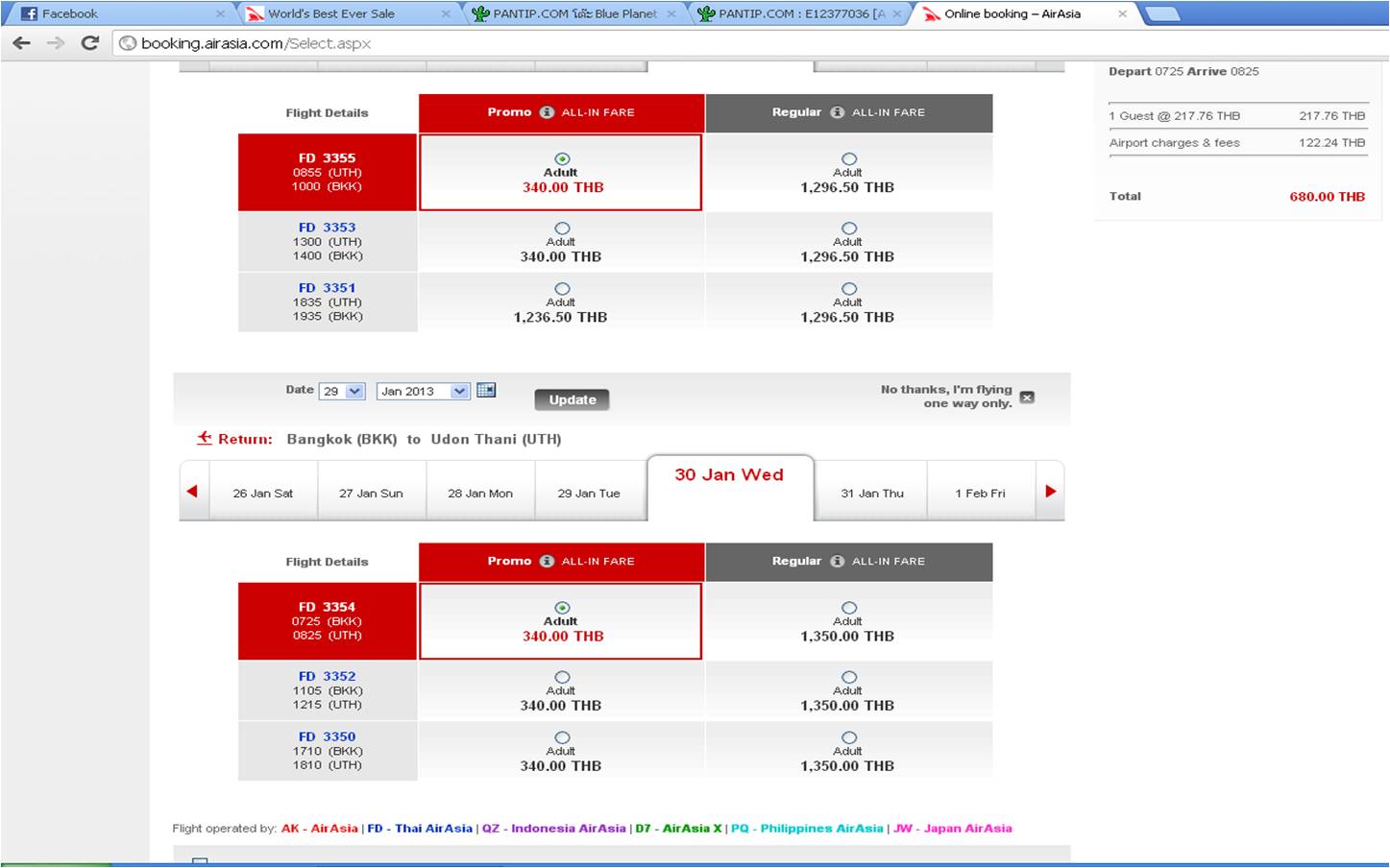This screenshot has width=1390, height=868.
Task: Click info icon in the return Regular header
Action: [x=837, y=561]
